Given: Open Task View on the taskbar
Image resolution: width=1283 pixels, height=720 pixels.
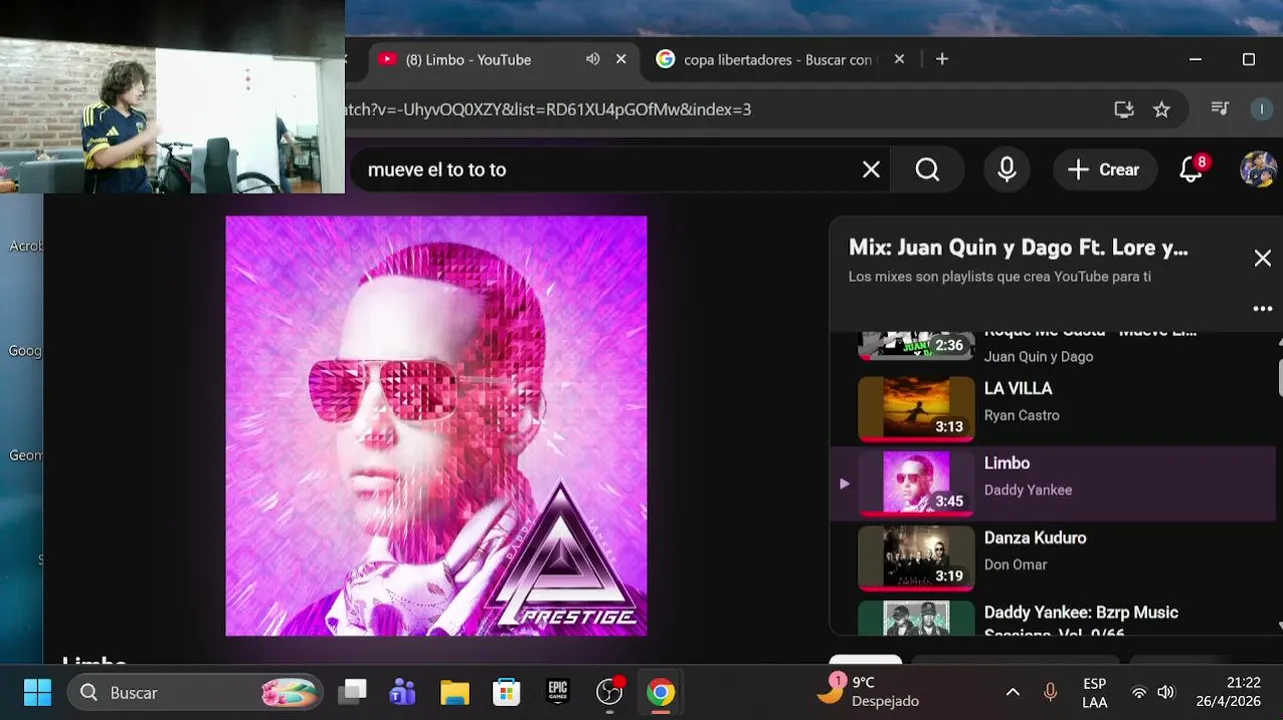Looking at the screenshot, I should pos(352,692).
